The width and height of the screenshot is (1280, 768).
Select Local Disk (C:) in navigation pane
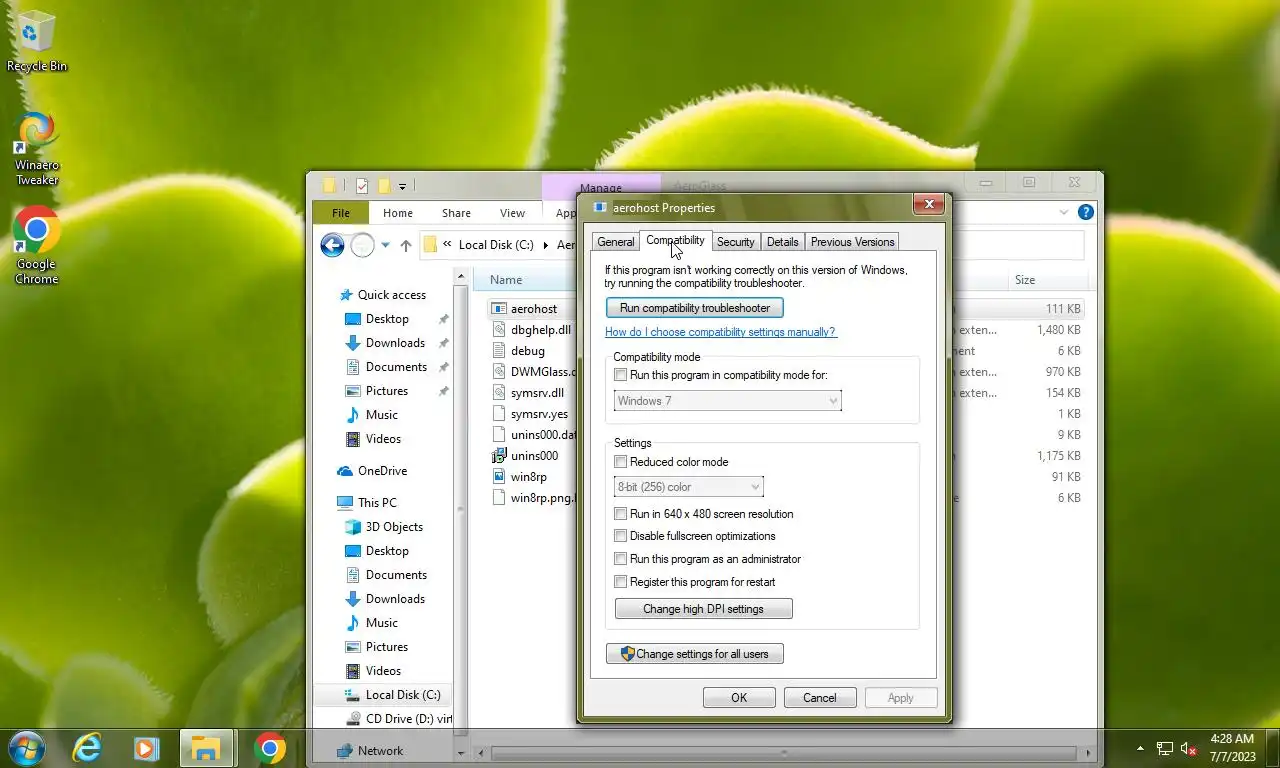click(402, 695)
